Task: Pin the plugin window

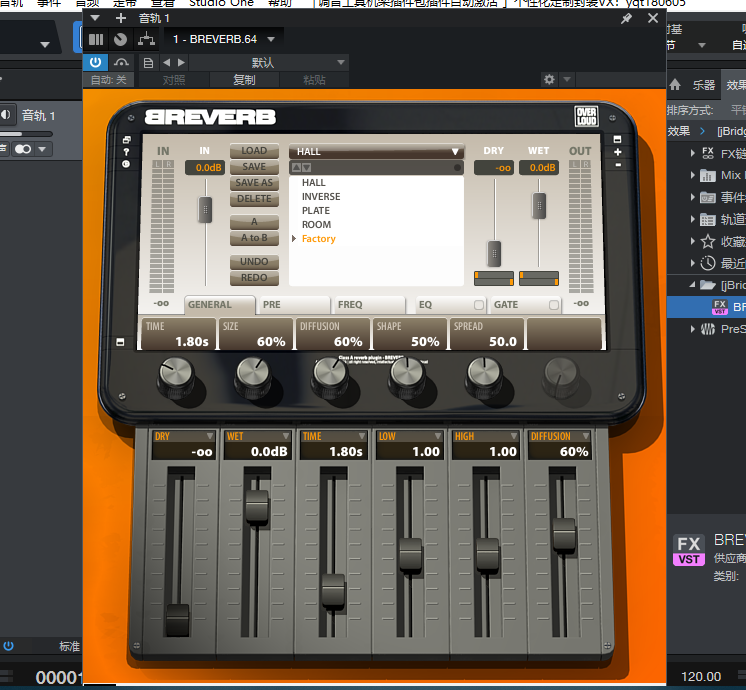Action: tap(627, 19)
